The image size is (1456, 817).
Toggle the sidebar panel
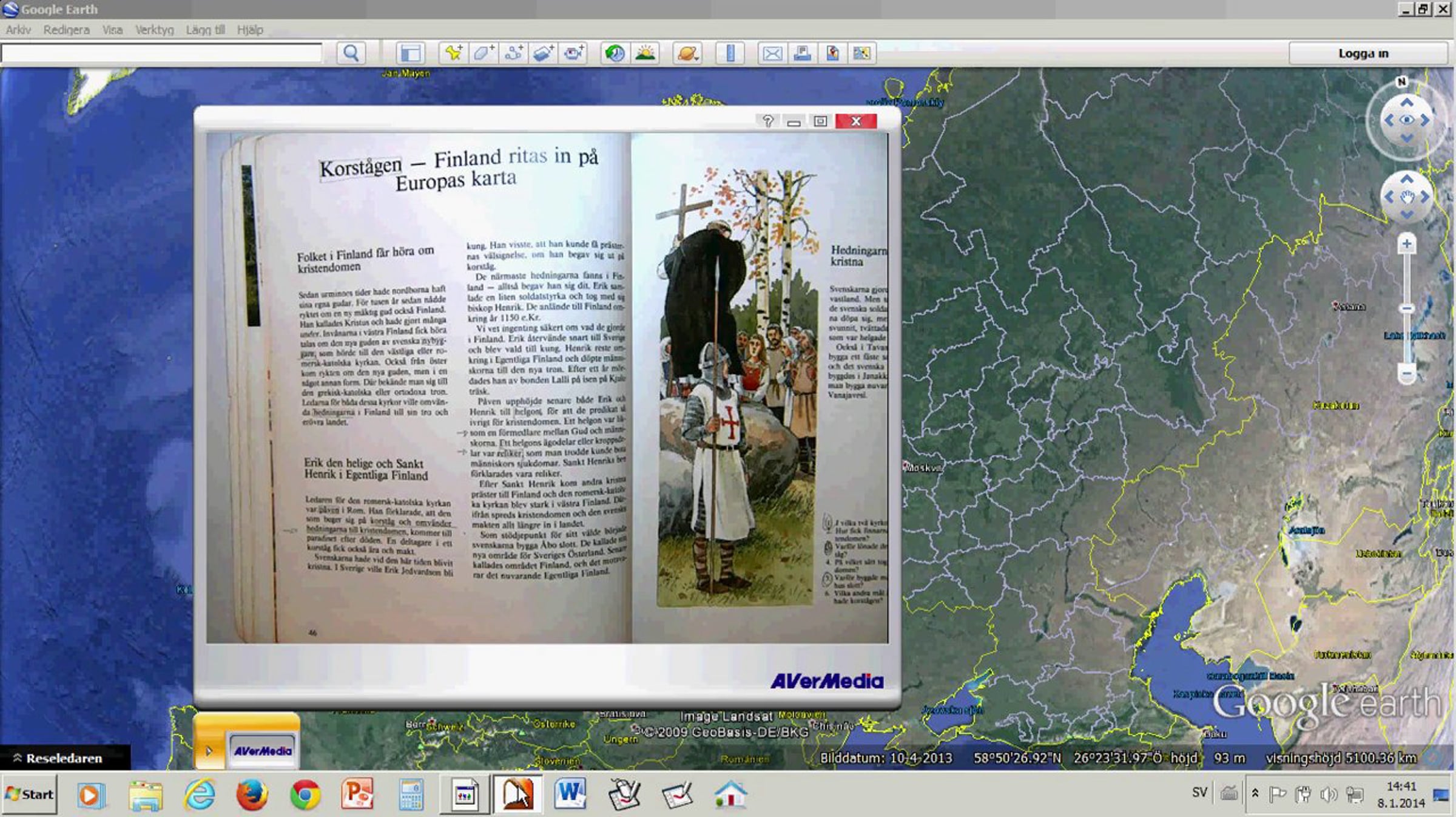(x=410, y=53)
